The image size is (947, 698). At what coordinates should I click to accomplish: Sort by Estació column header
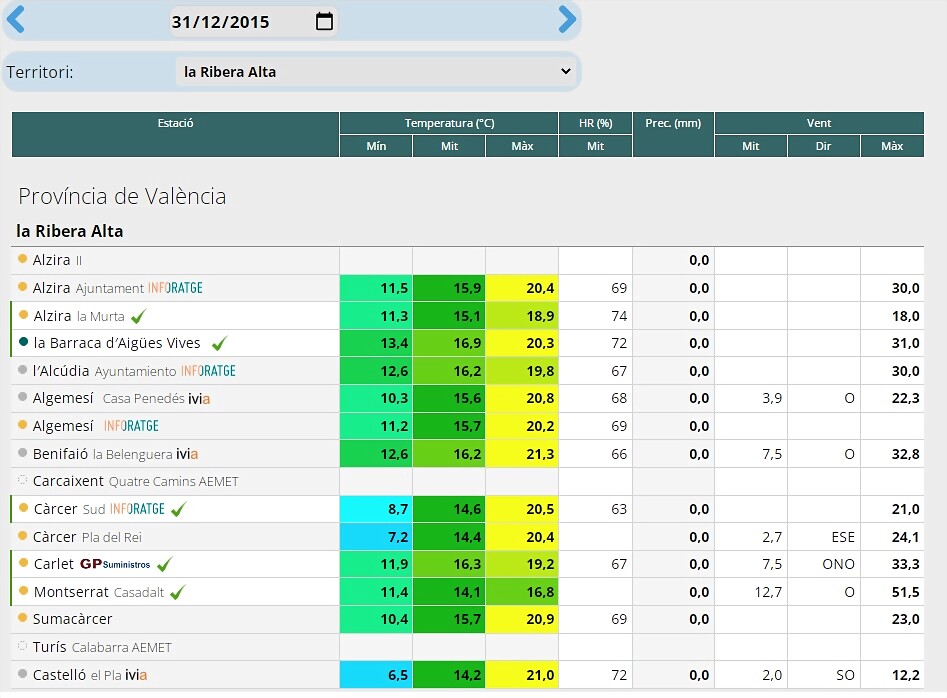pyautogui.click(x=175, y=134)
